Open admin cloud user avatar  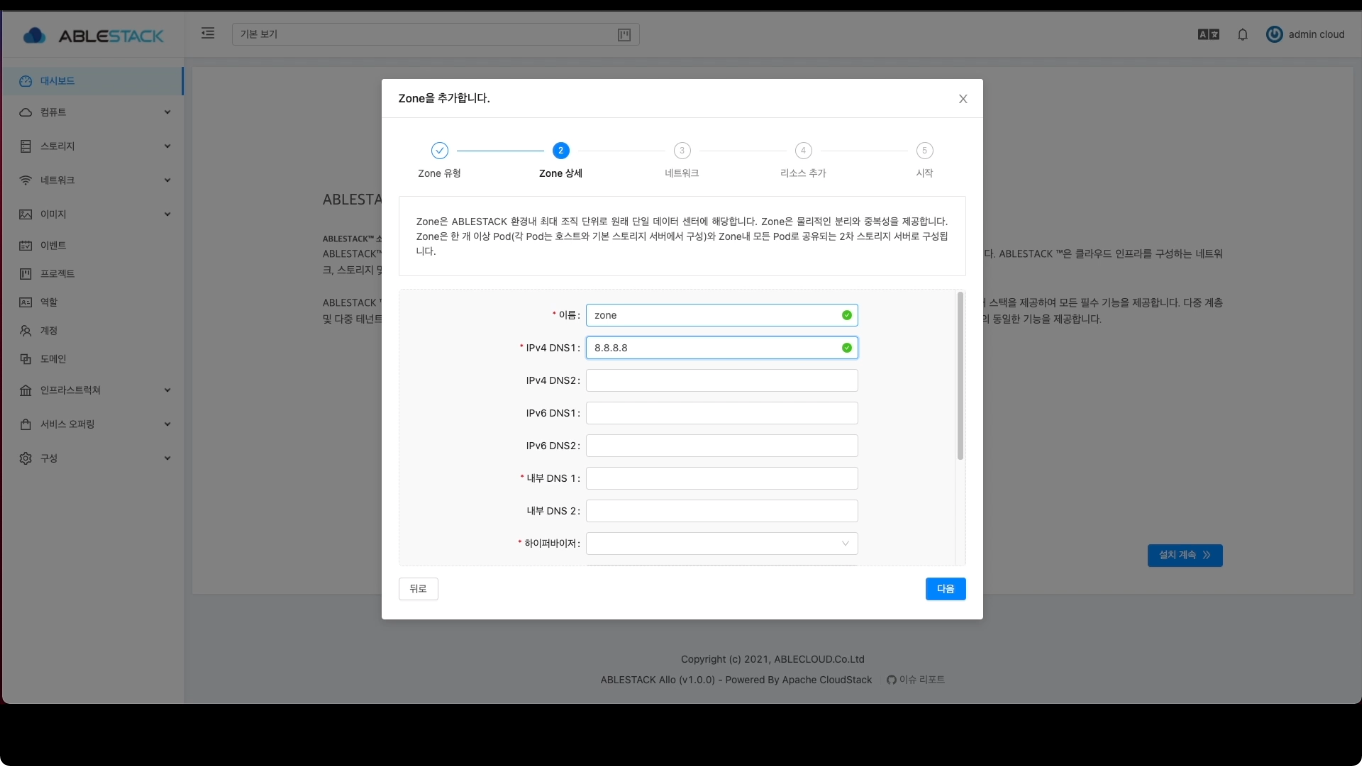(x=1274, y=34)
